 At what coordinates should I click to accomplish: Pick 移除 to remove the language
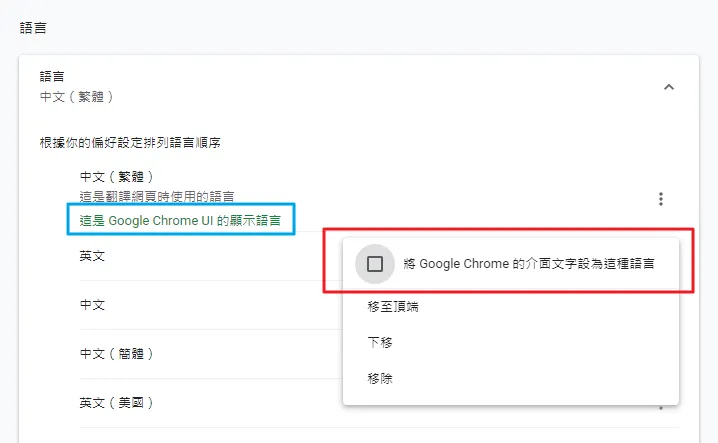click(380, 377)
